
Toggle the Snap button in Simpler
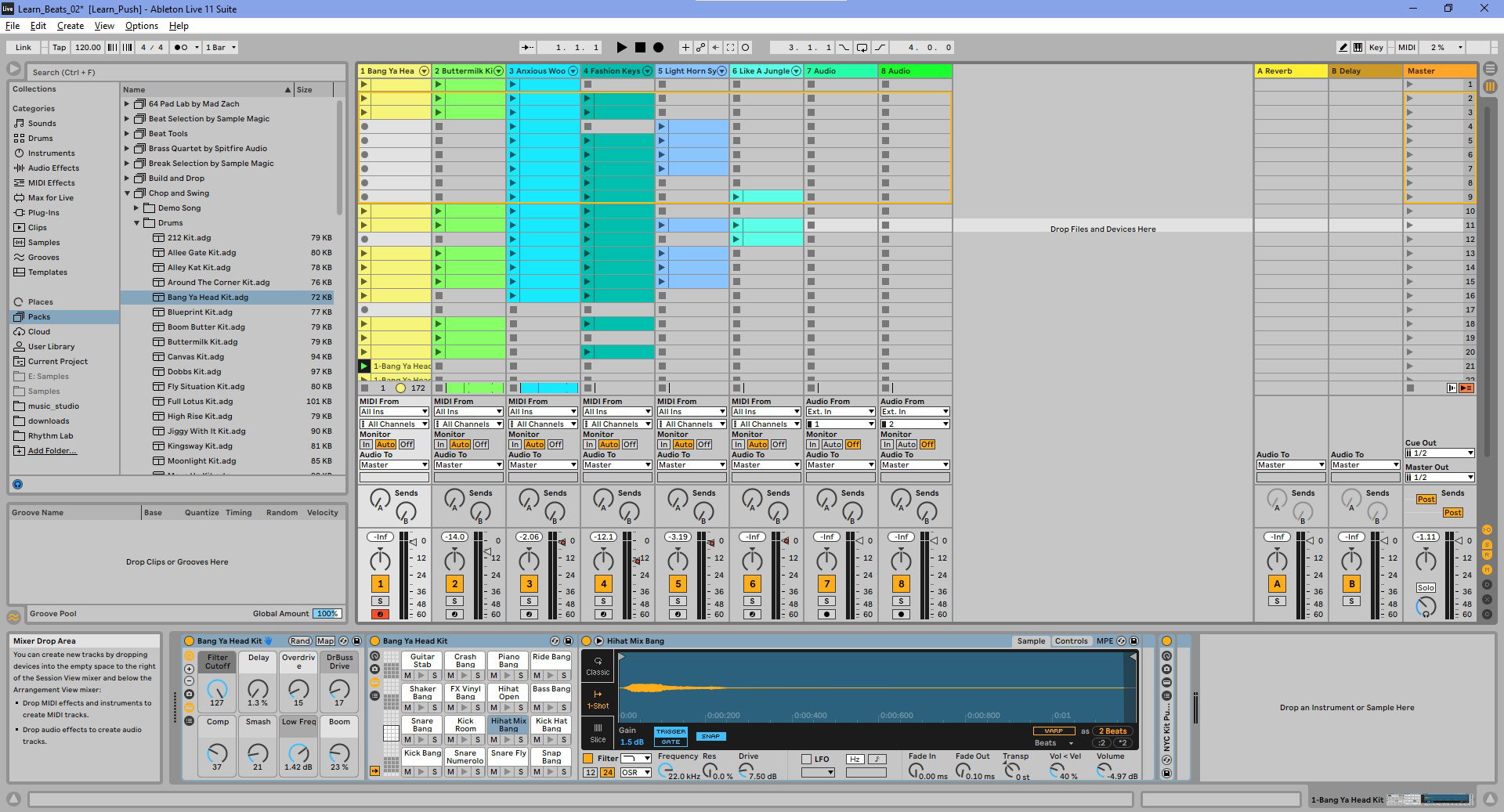[710, 736]
